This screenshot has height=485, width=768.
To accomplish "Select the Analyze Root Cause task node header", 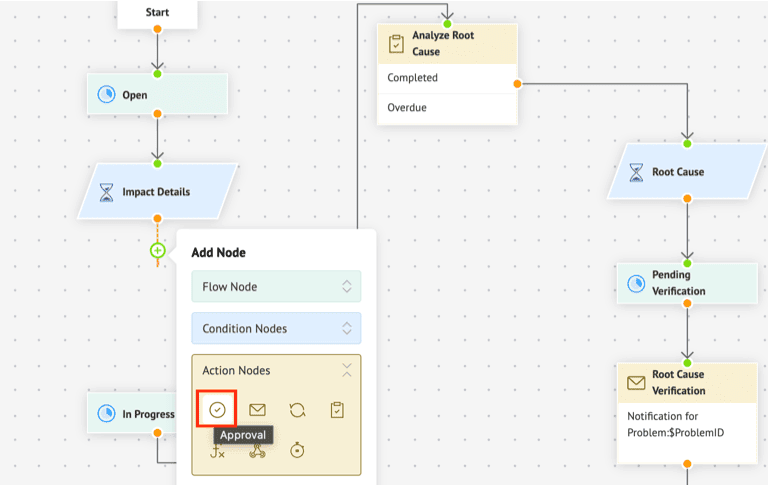I will [447, 44].
